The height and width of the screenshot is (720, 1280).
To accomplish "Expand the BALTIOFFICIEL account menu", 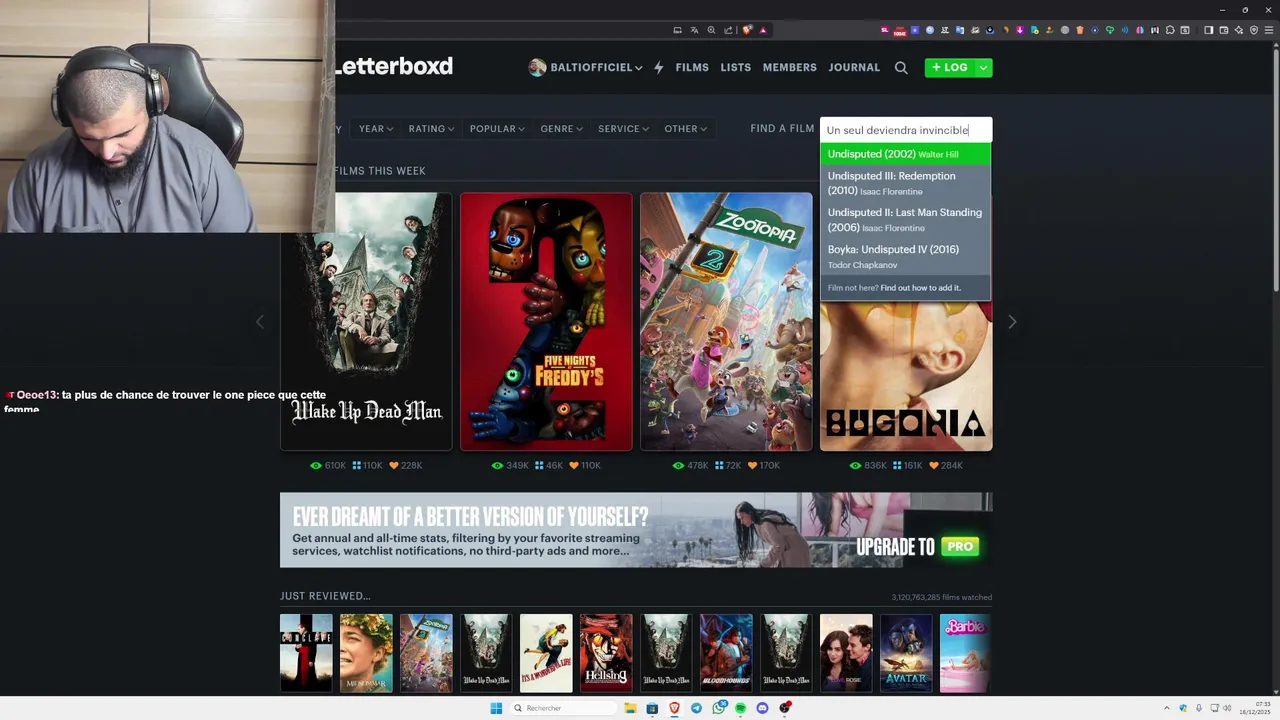I will 638,67.
